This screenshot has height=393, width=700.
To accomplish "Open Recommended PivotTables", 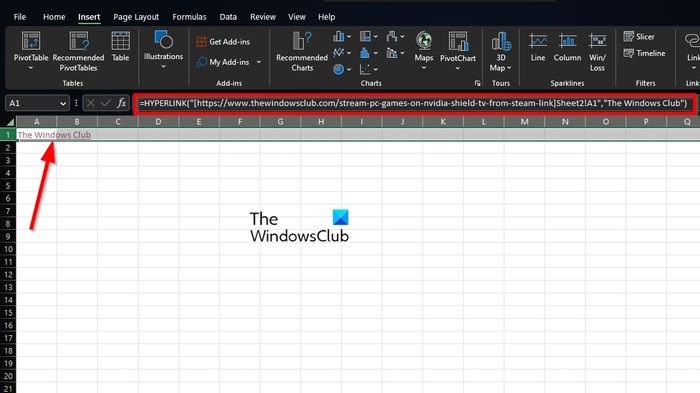I will pyautogui.click(x=78, y=51).
